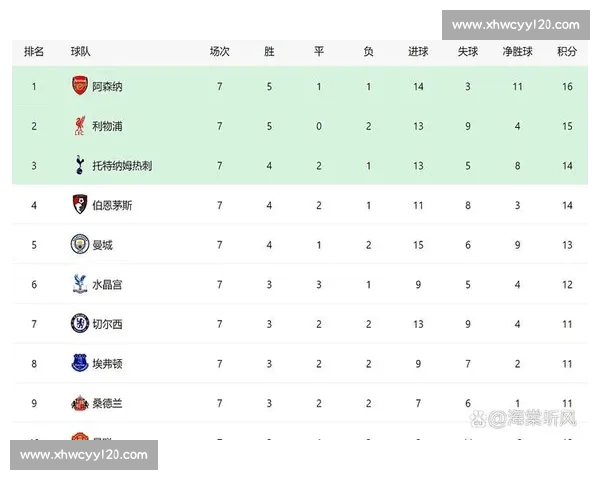The image size is (600, 480).
Task: Open the Bournemouth crest icon
Action: point(80,205)
